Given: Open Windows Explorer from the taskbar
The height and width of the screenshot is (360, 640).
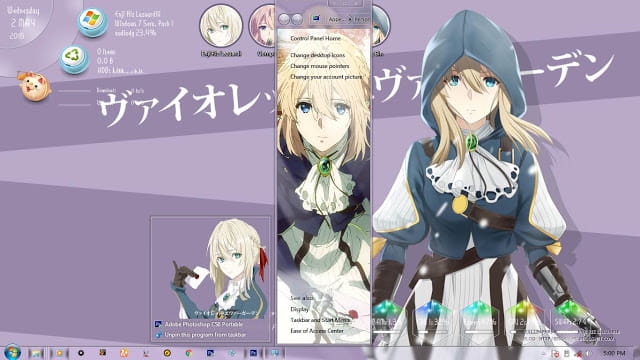Looking at the screenshot, I should pos(36,353).
